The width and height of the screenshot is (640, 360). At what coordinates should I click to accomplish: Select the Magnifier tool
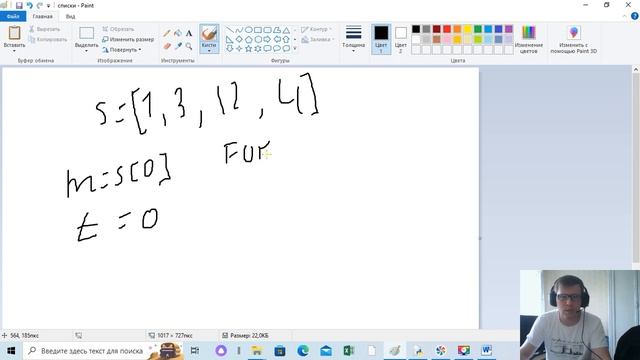point(189,46)
